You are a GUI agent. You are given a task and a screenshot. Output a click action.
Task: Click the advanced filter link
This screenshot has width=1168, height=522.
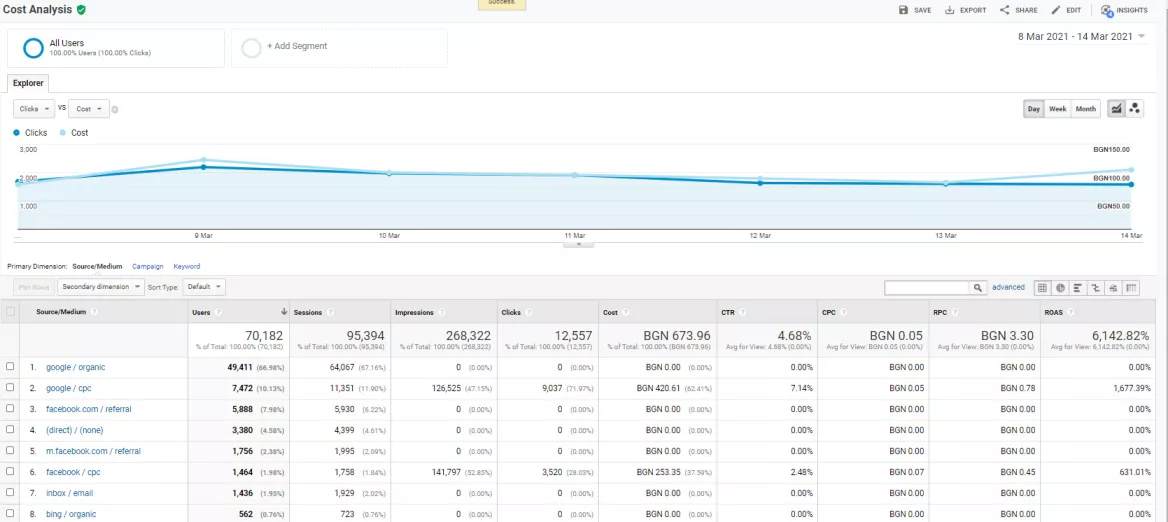tap(1008, 287)
